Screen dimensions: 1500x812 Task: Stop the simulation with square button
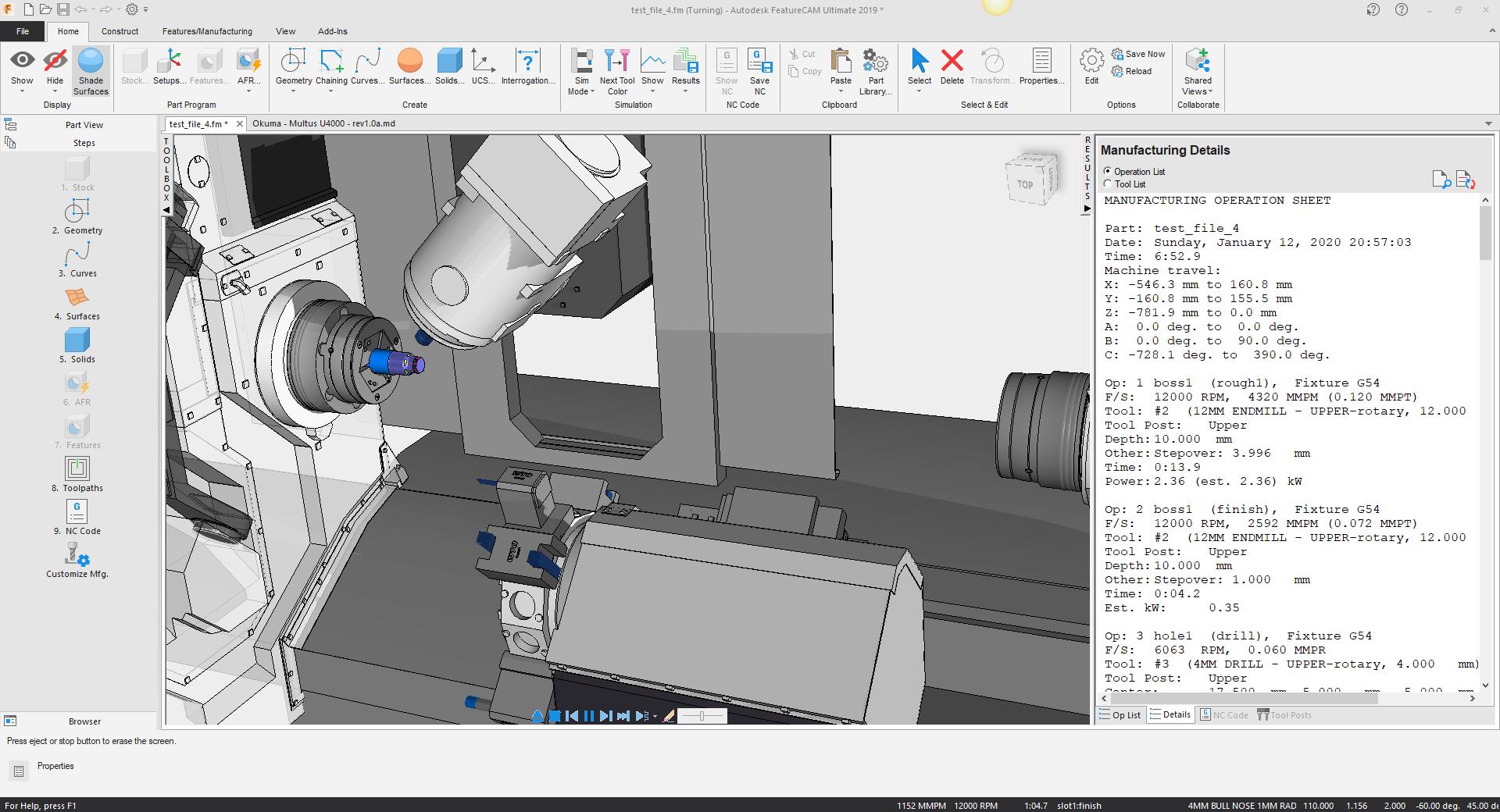tap(554, 716)
